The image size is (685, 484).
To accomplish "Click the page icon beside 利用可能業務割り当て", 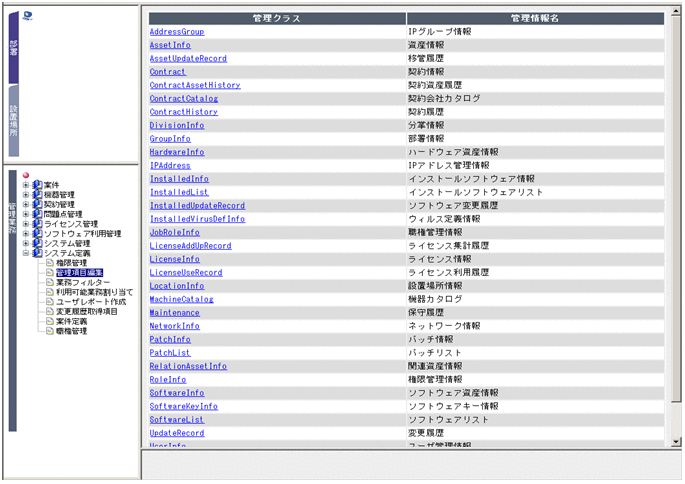I will 49,292.
